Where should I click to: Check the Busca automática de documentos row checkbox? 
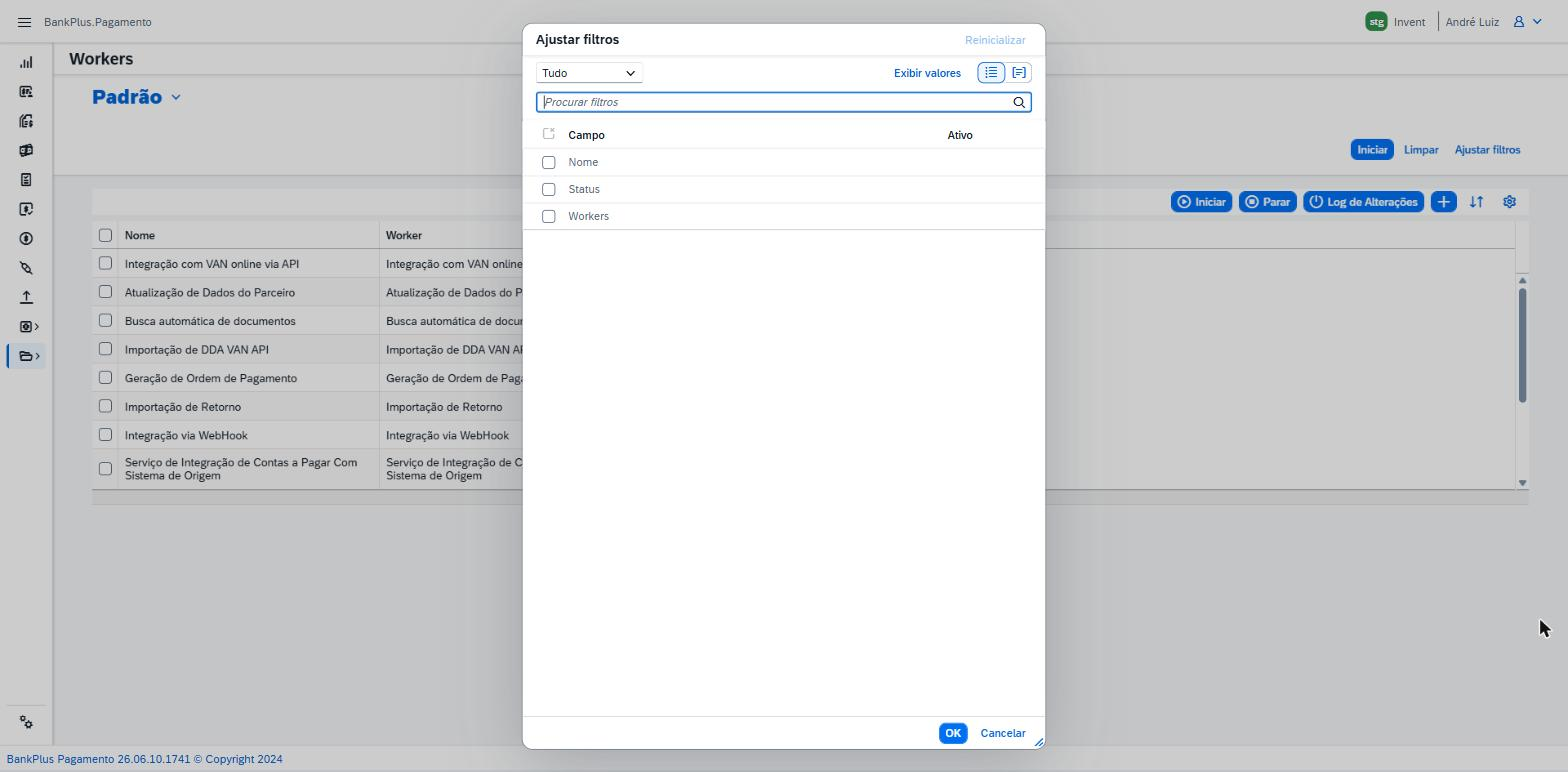(105, 321)
